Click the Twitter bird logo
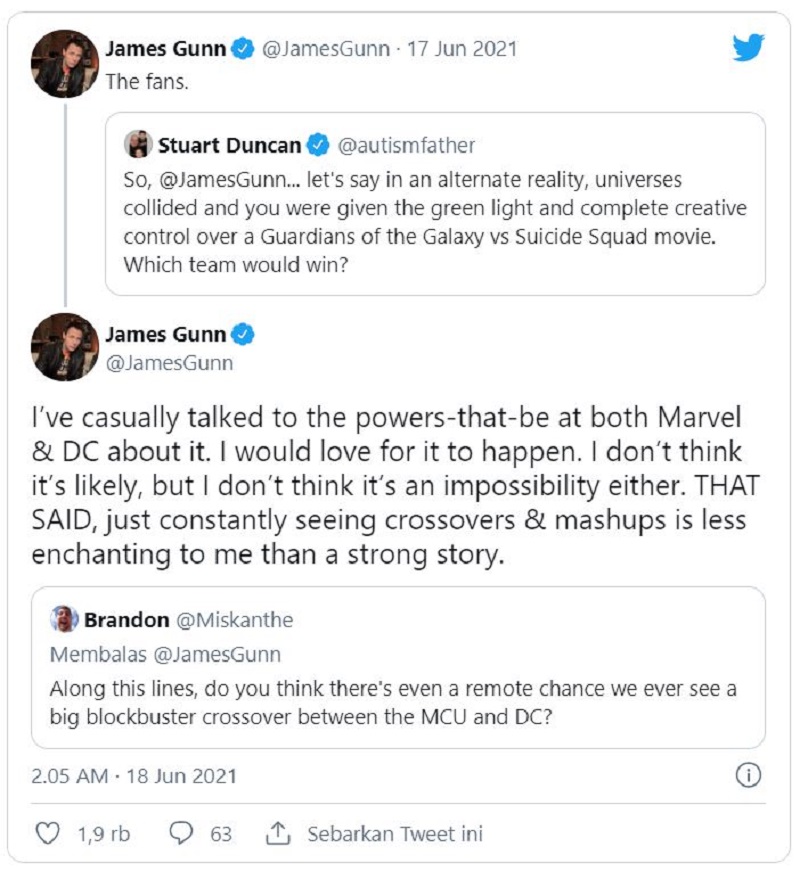This screenshot has width=800, height=871. [747, 47]
